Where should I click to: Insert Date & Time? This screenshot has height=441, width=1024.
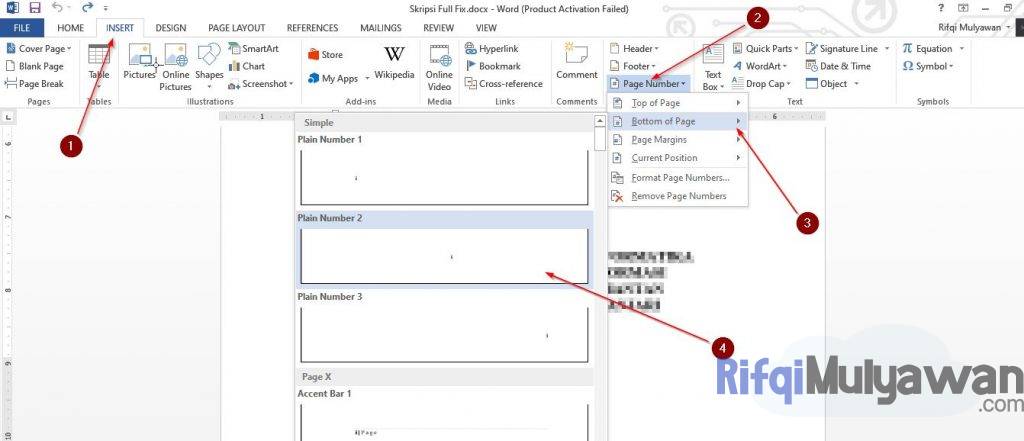[x=838, y=66]
